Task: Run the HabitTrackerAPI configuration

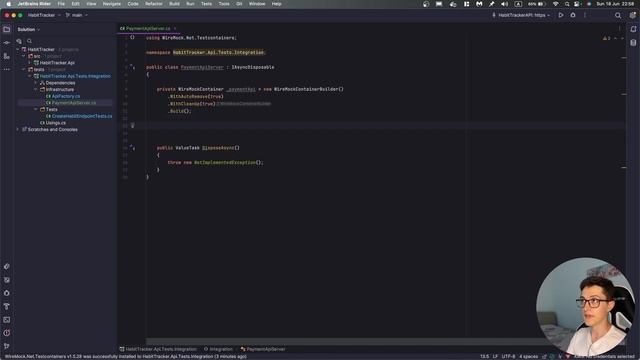Action: (x=561, y=15)
